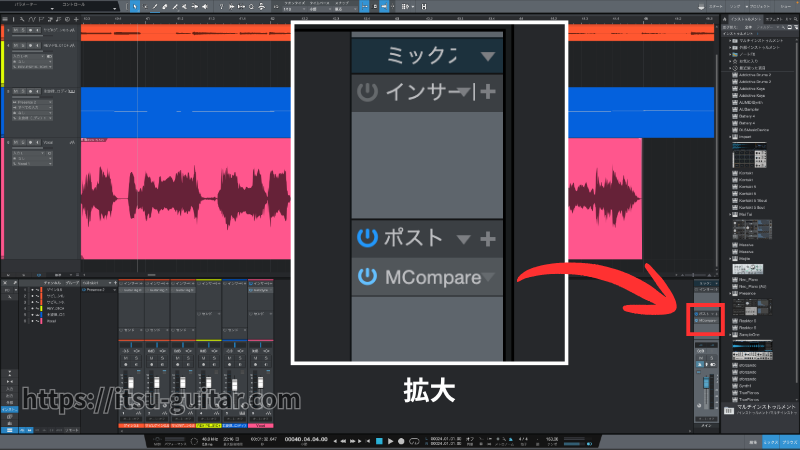
Task: Click the first mixer channel pan slider
Action: point(131,345)
